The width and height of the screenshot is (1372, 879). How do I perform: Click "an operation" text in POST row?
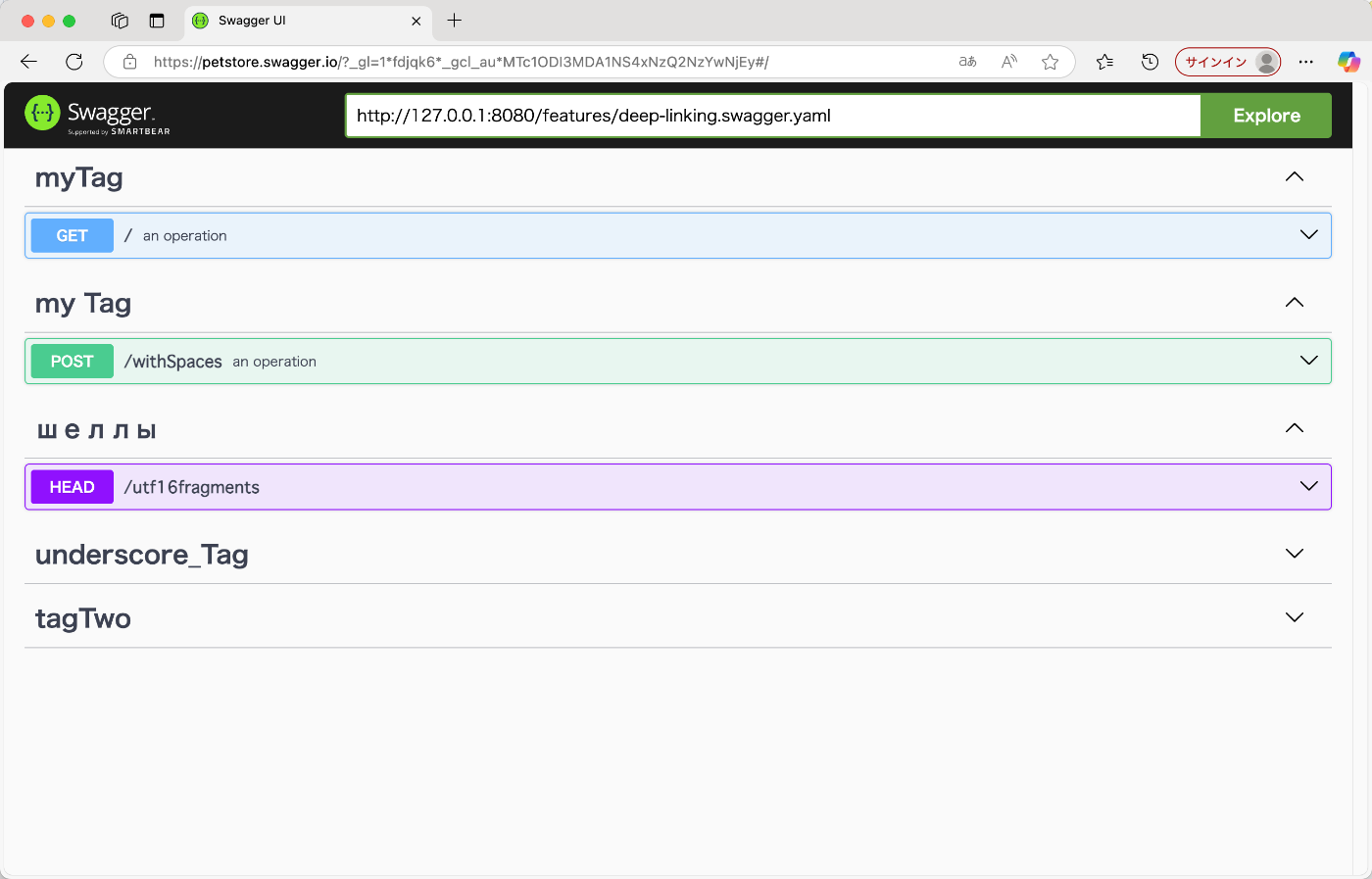click(x=274, y=362)
